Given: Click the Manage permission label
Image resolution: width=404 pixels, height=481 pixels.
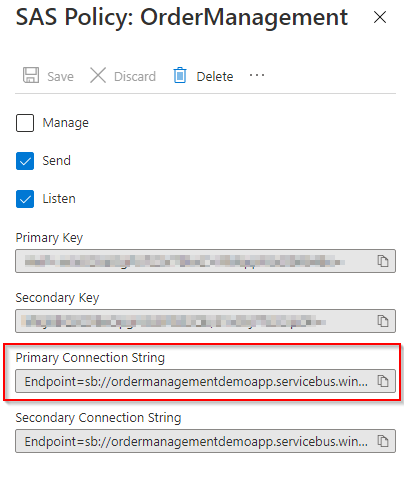Looking at the screenshot, I should coord(66,123).
